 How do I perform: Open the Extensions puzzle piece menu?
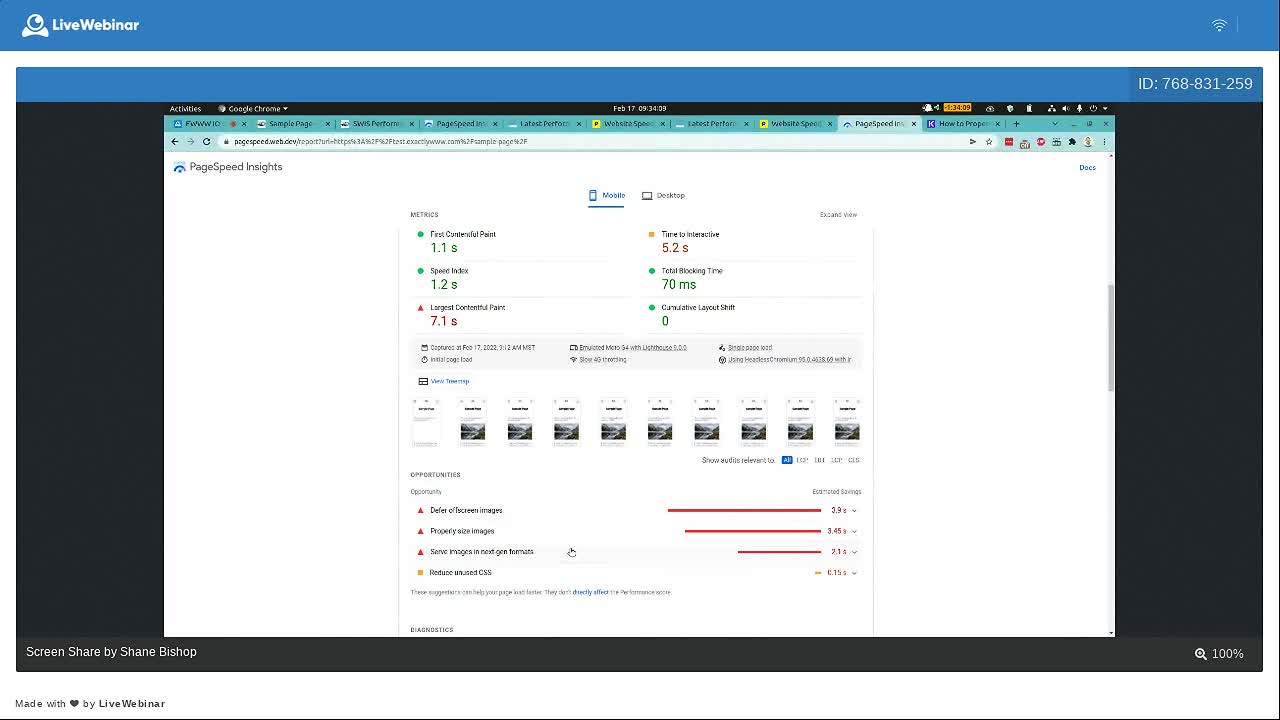tap(1072, 142)
